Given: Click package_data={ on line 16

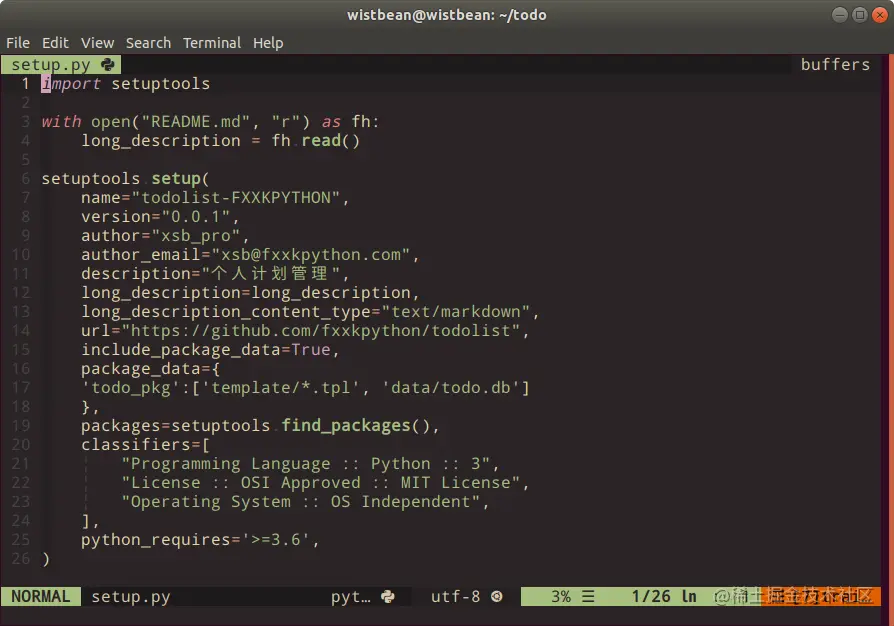Looking at the screenshot, I should pyautogui.click(x=151, y=369).
